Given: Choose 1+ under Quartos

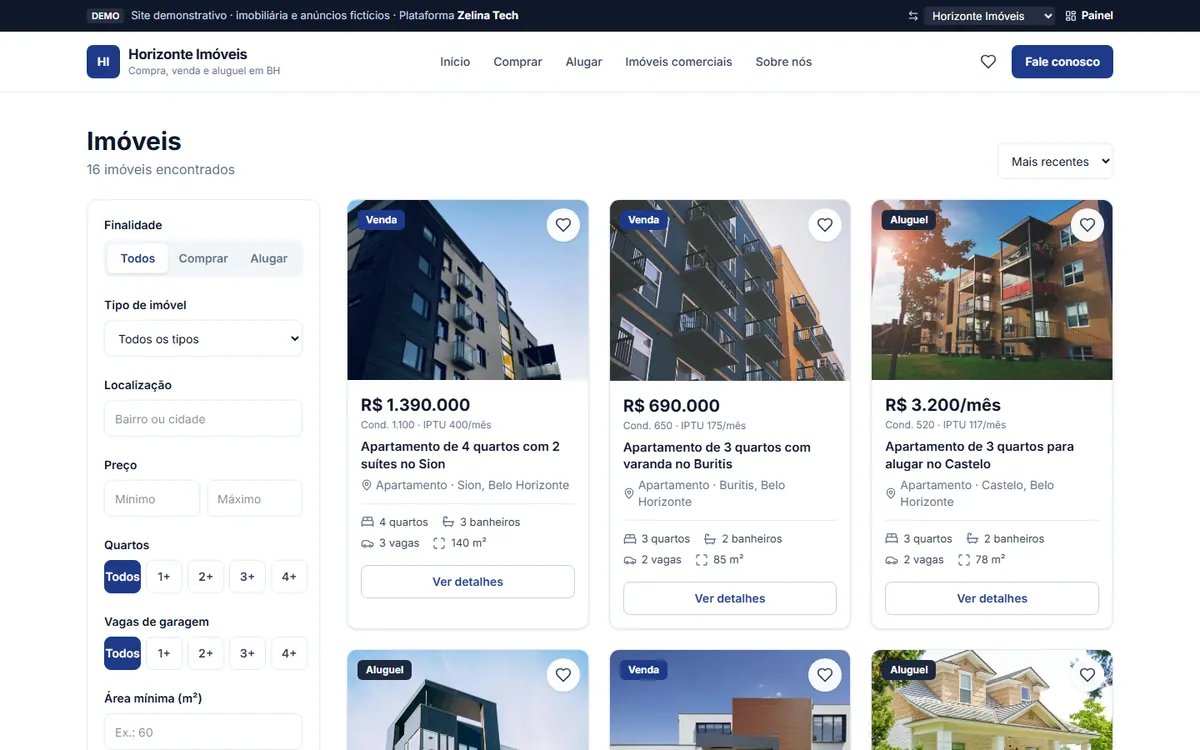Looking at the screenshot, I should [x=164, y=577].
